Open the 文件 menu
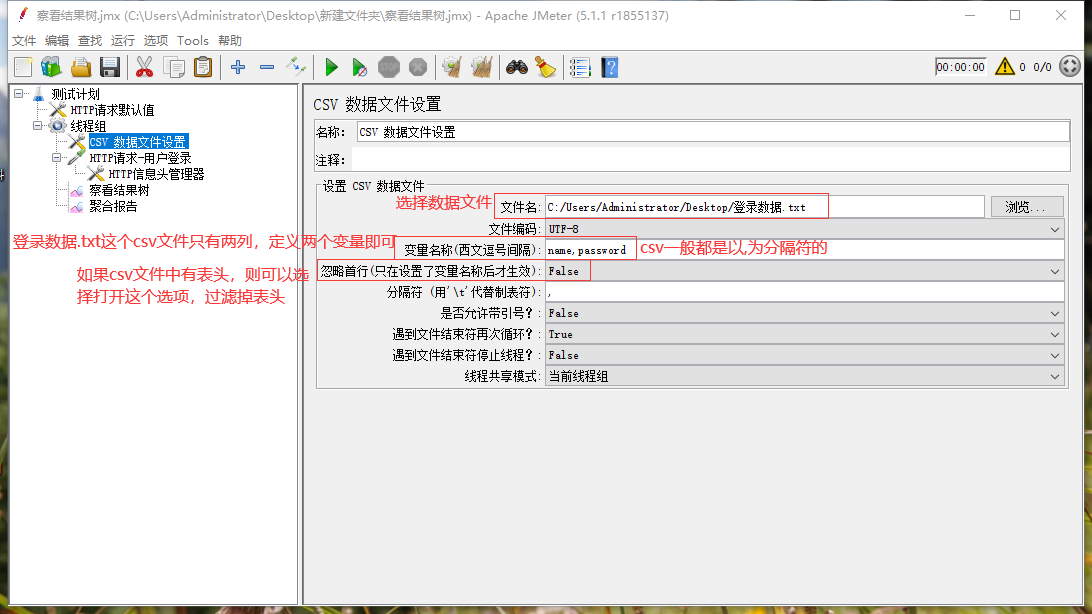This screenshot has height=614, width=1092. coord(24,40)
